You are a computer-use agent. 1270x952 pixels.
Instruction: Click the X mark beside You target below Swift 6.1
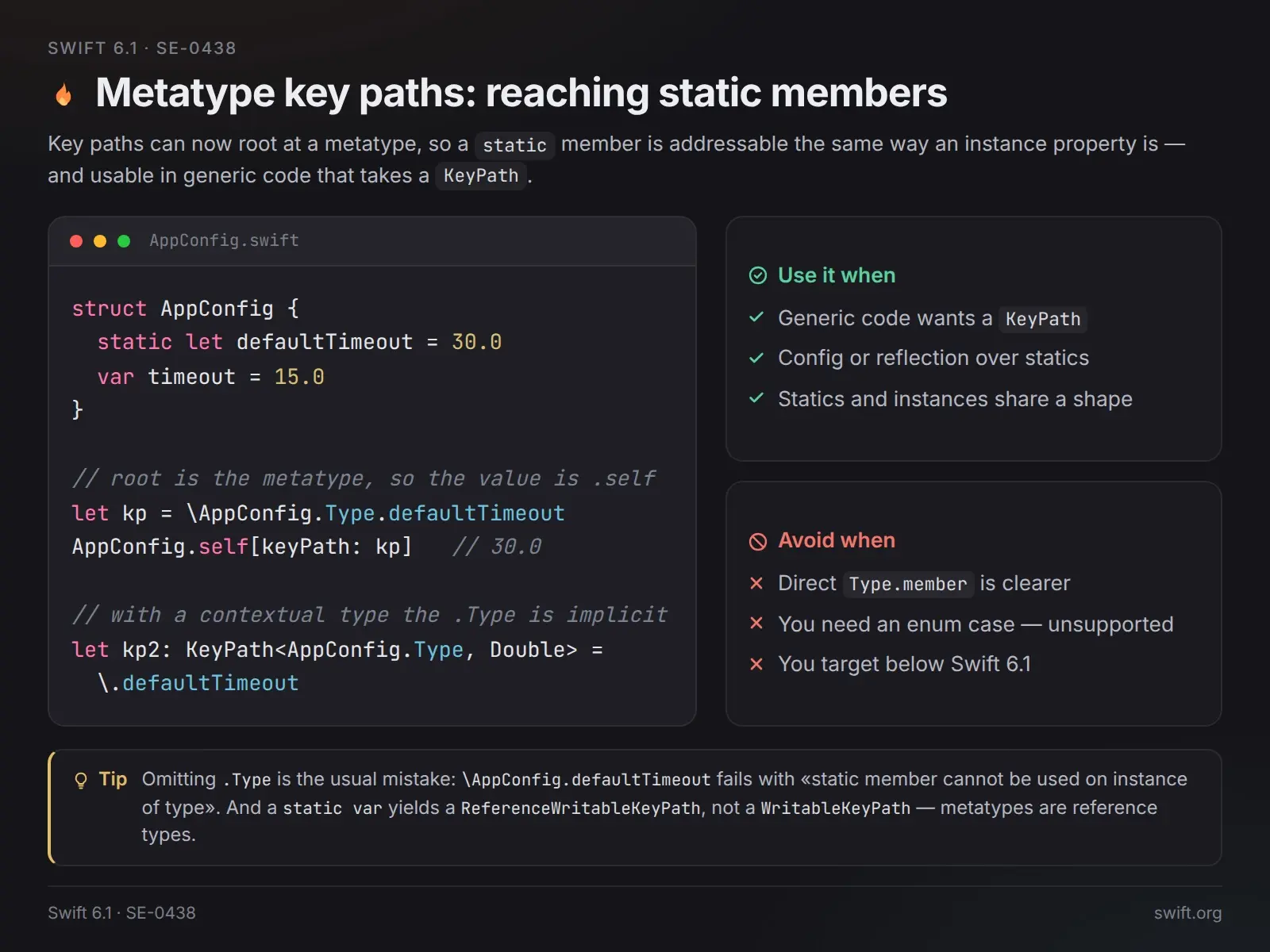tap(756, 664)
